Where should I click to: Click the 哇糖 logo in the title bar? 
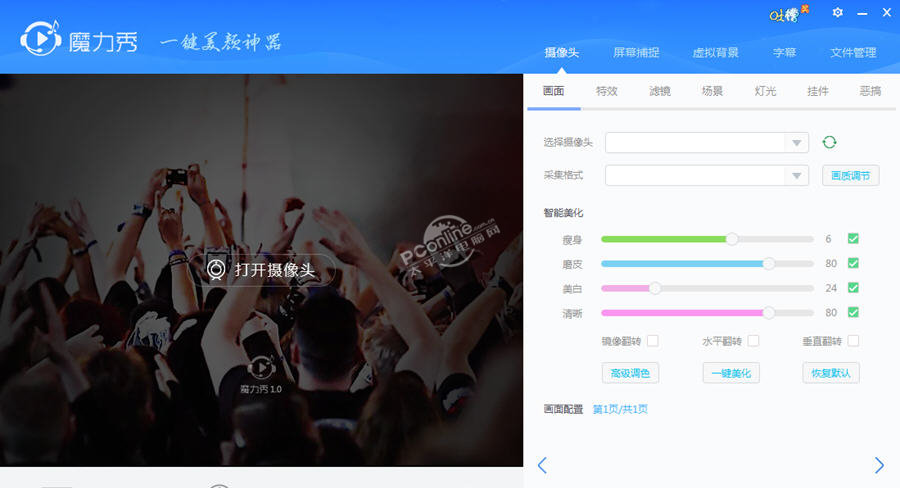click(x=788, y=13)
